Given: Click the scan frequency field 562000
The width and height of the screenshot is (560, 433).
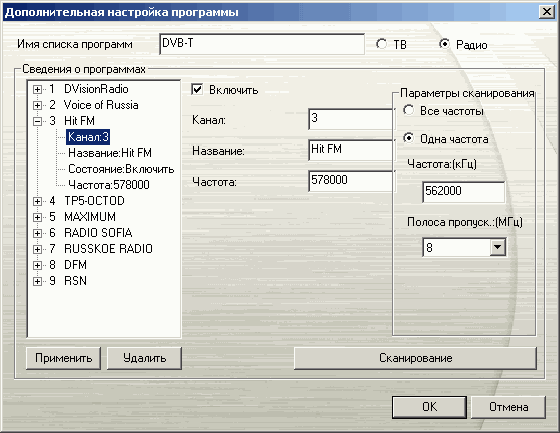Looking at the screenshot, I should click(463, 192).
